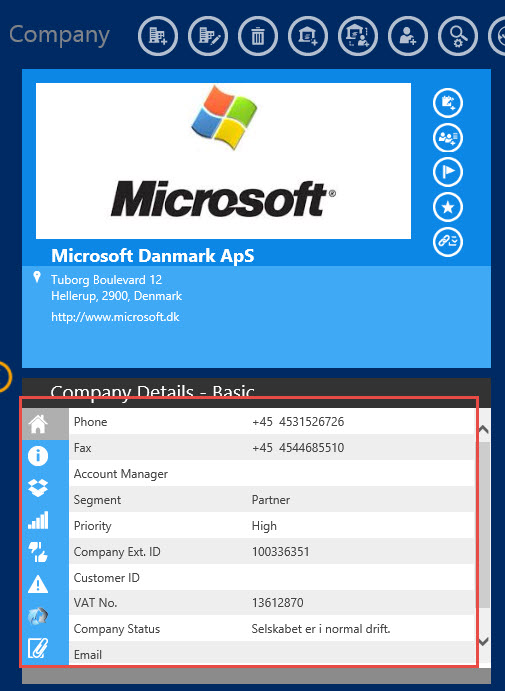Click the bank building with plus icon

[x=308, y=36]
